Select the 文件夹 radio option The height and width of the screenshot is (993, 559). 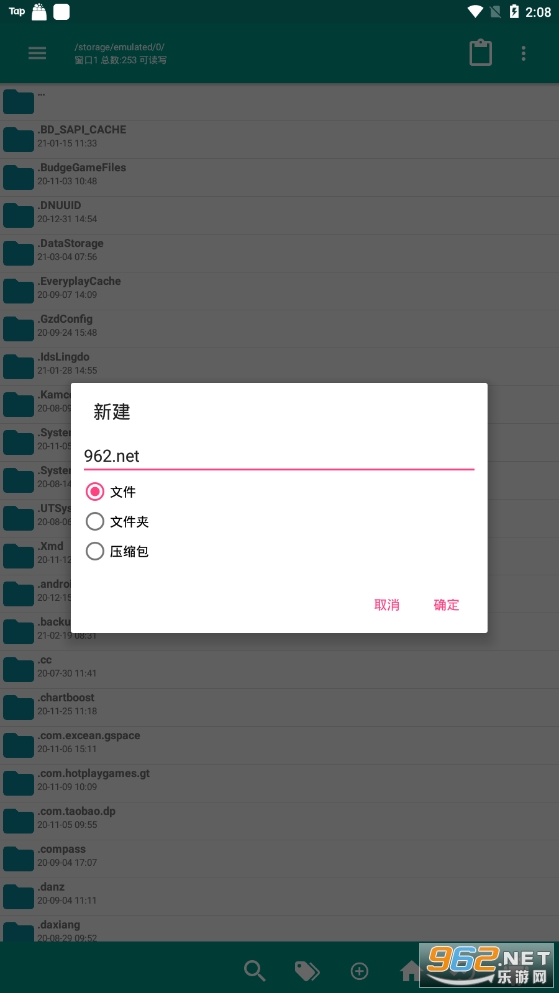pyautogui.click(x=117, y=522)
